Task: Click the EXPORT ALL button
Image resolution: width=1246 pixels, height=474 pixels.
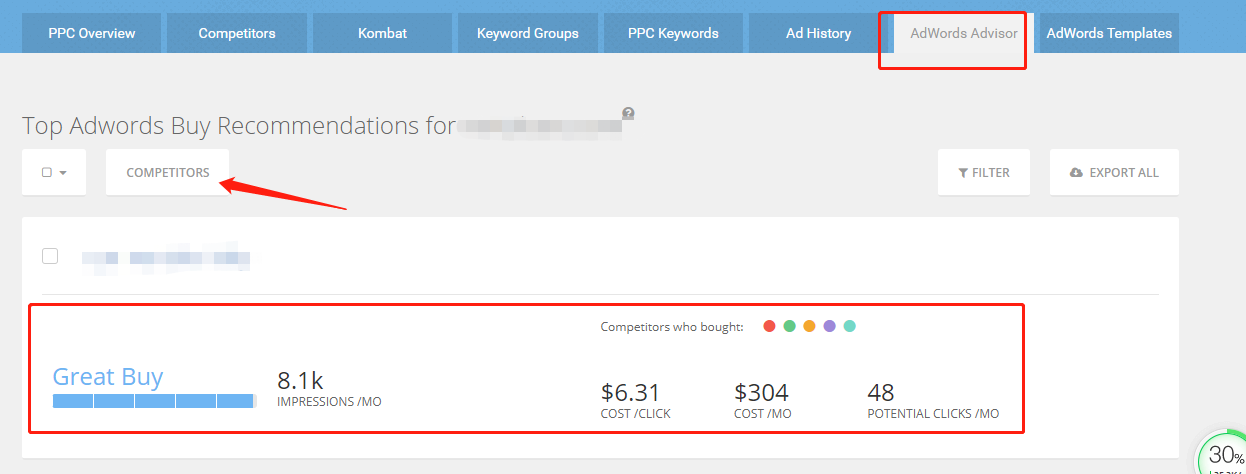Action: coord(1114,172)
